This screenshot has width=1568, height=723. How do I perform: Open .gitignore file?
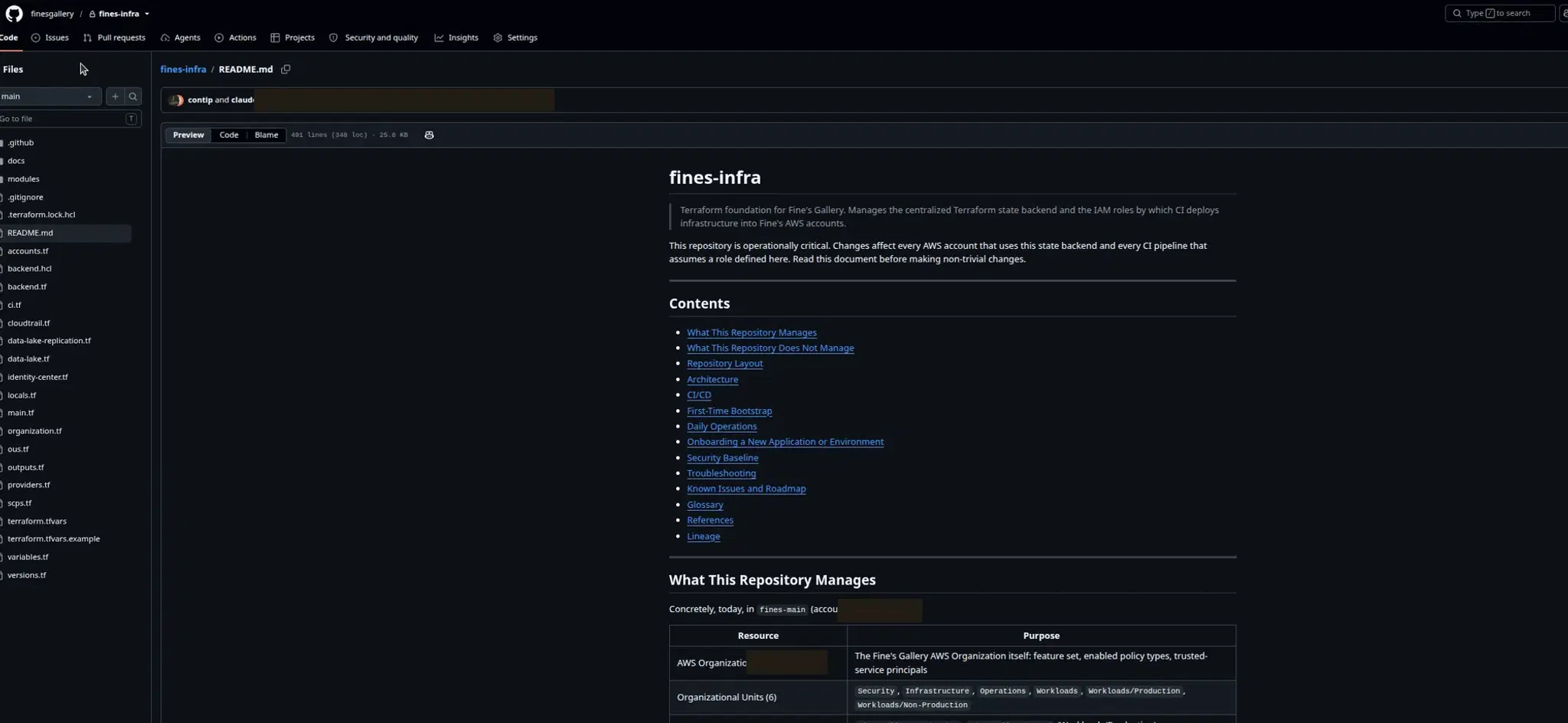25,197
